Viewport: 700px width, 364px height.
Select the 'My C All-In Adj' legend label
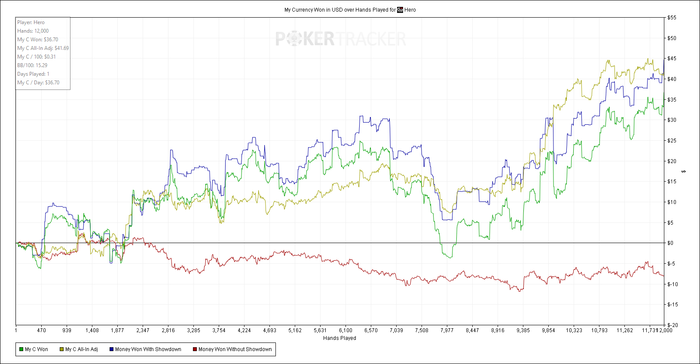(82, 349)
